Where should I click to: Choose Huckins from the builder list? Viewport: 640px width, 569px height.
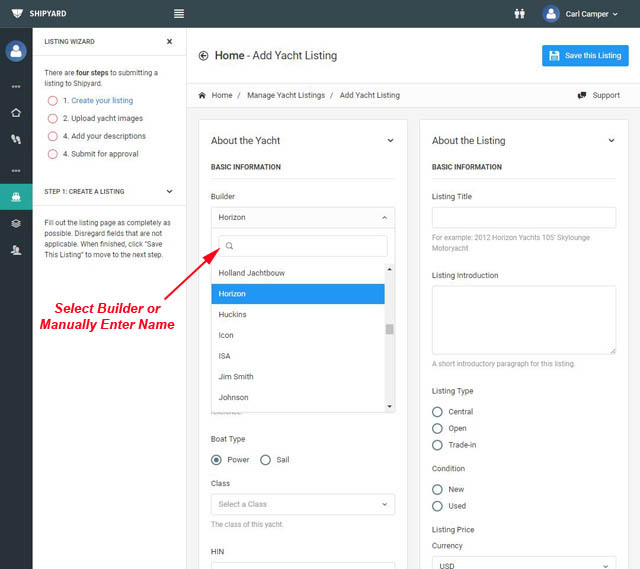[x=233, y=315]
